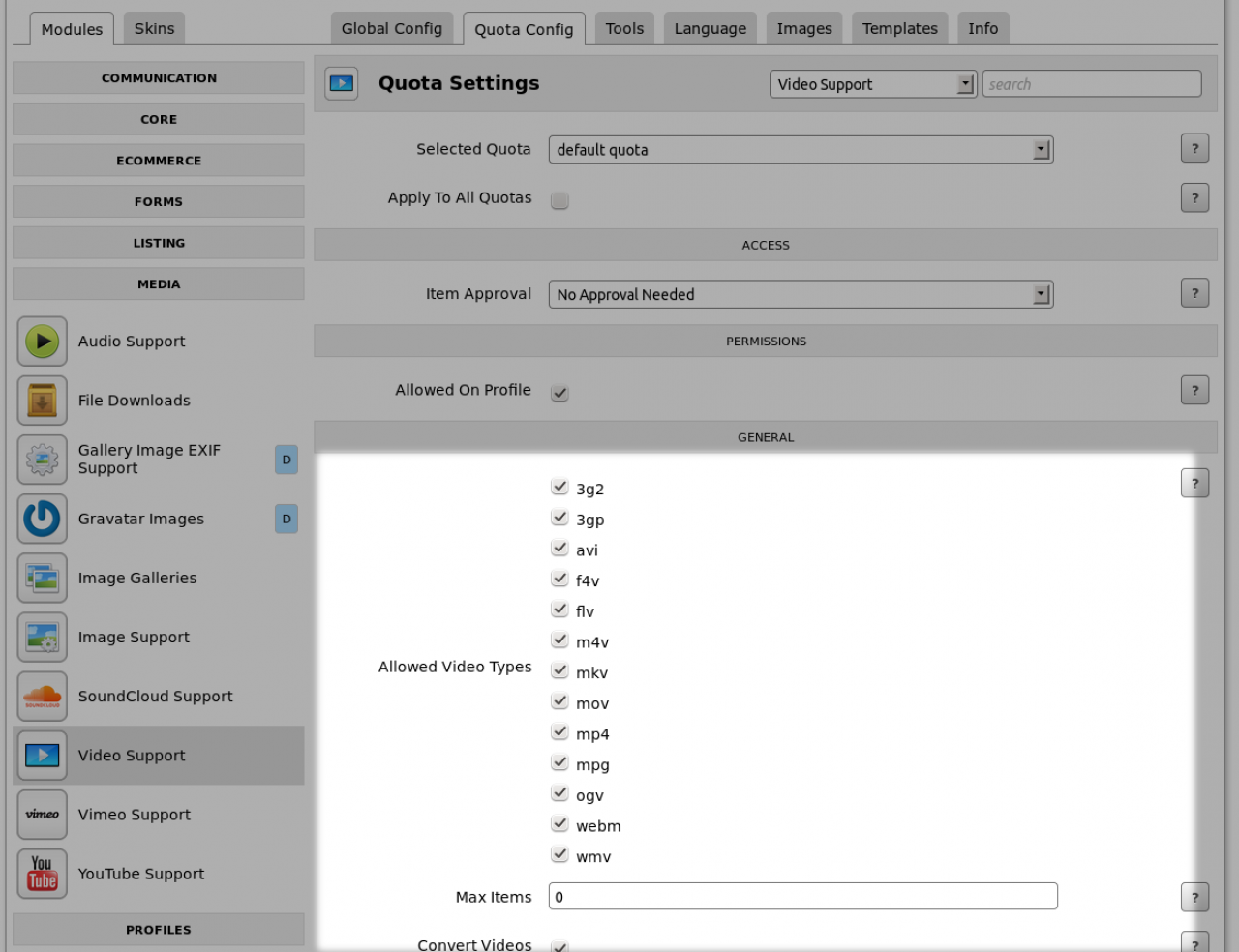The image size is (1239, 952).
Task: Open the Image Galleries icon
Action: 42,579
